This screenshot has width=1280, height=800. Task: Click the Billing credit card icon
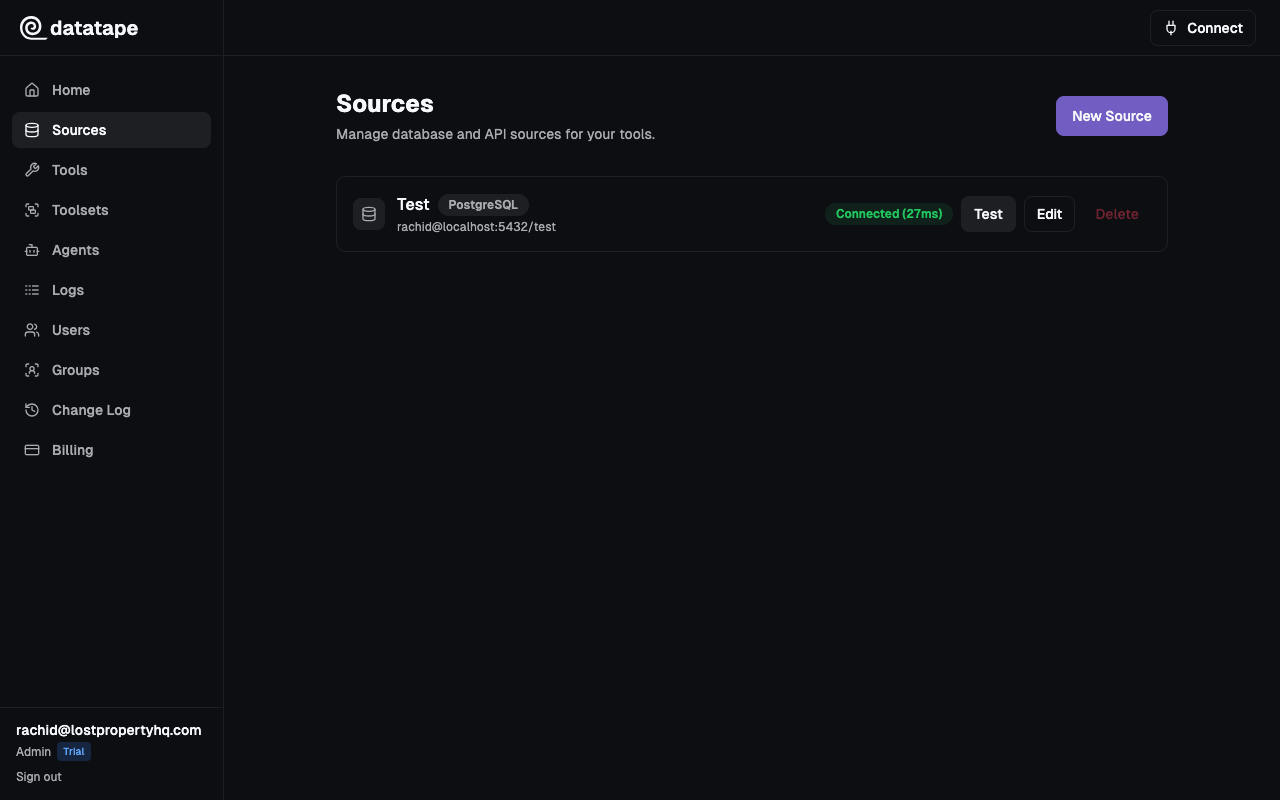click(32, 450)
